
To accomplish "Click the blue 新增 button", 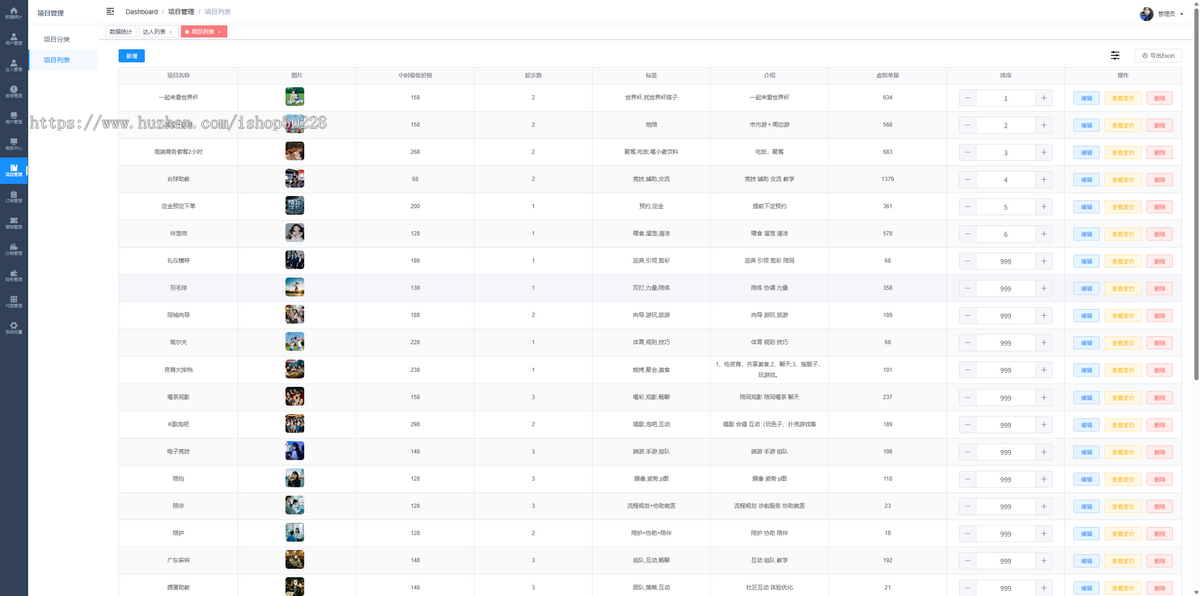I will (x=131, y=56).
